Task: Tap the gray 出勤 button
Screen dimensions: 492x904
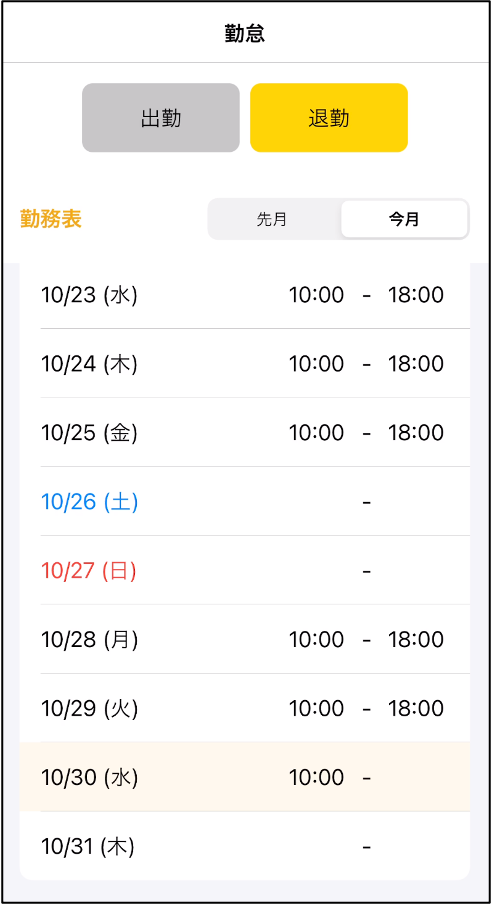Action: click(x=161, y=118)
